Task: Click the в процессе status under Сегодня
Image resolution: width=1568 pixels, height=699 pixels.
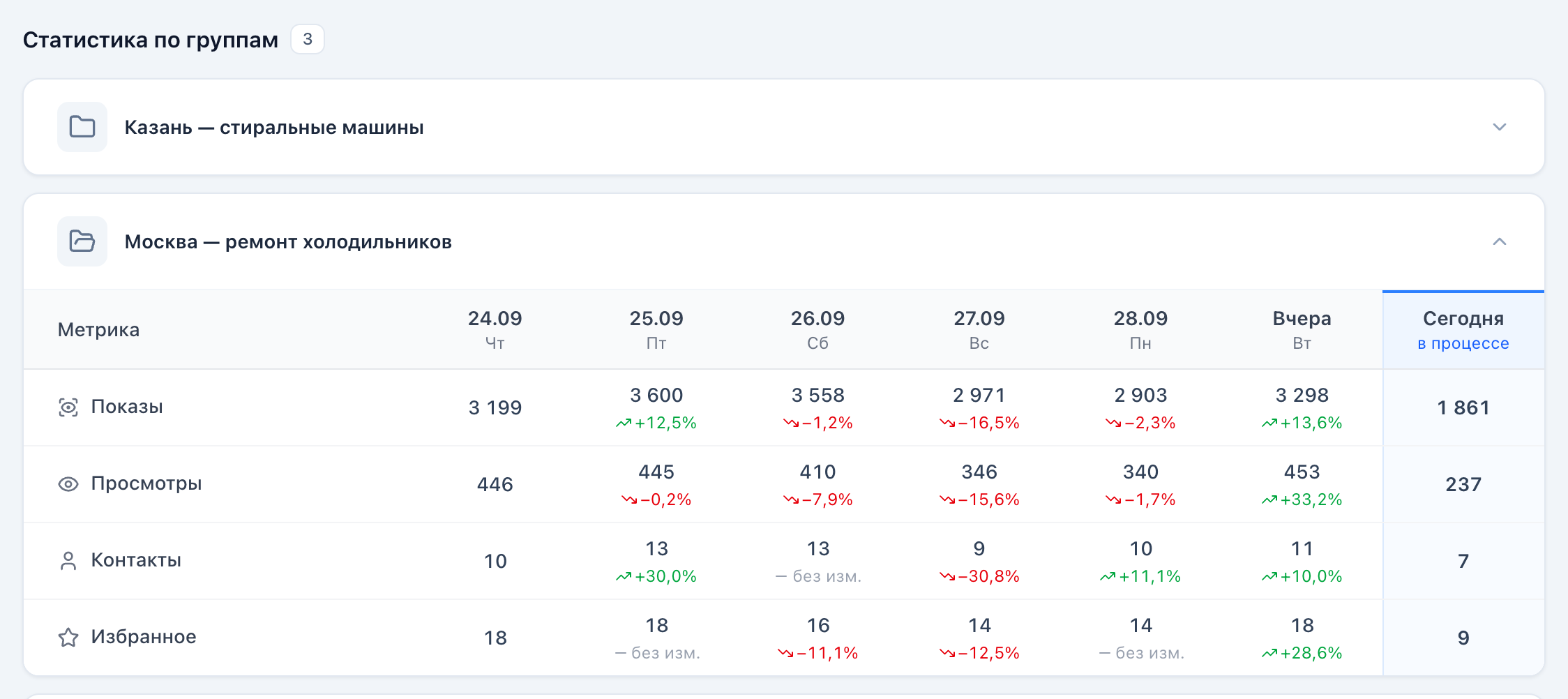Action: [1463, 343]
